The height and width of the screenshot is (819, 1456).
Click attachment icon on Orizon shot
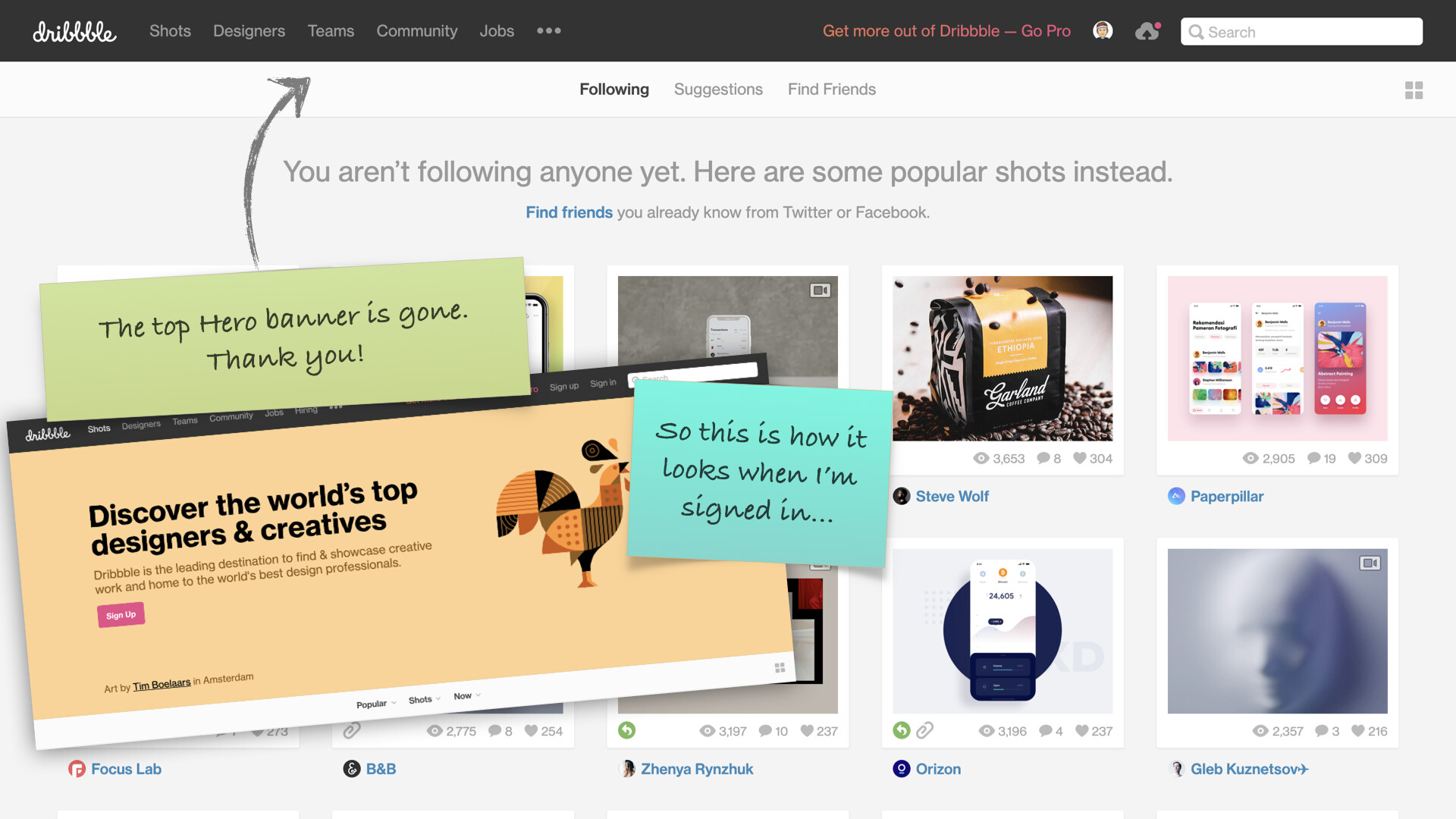click(924, 730)
